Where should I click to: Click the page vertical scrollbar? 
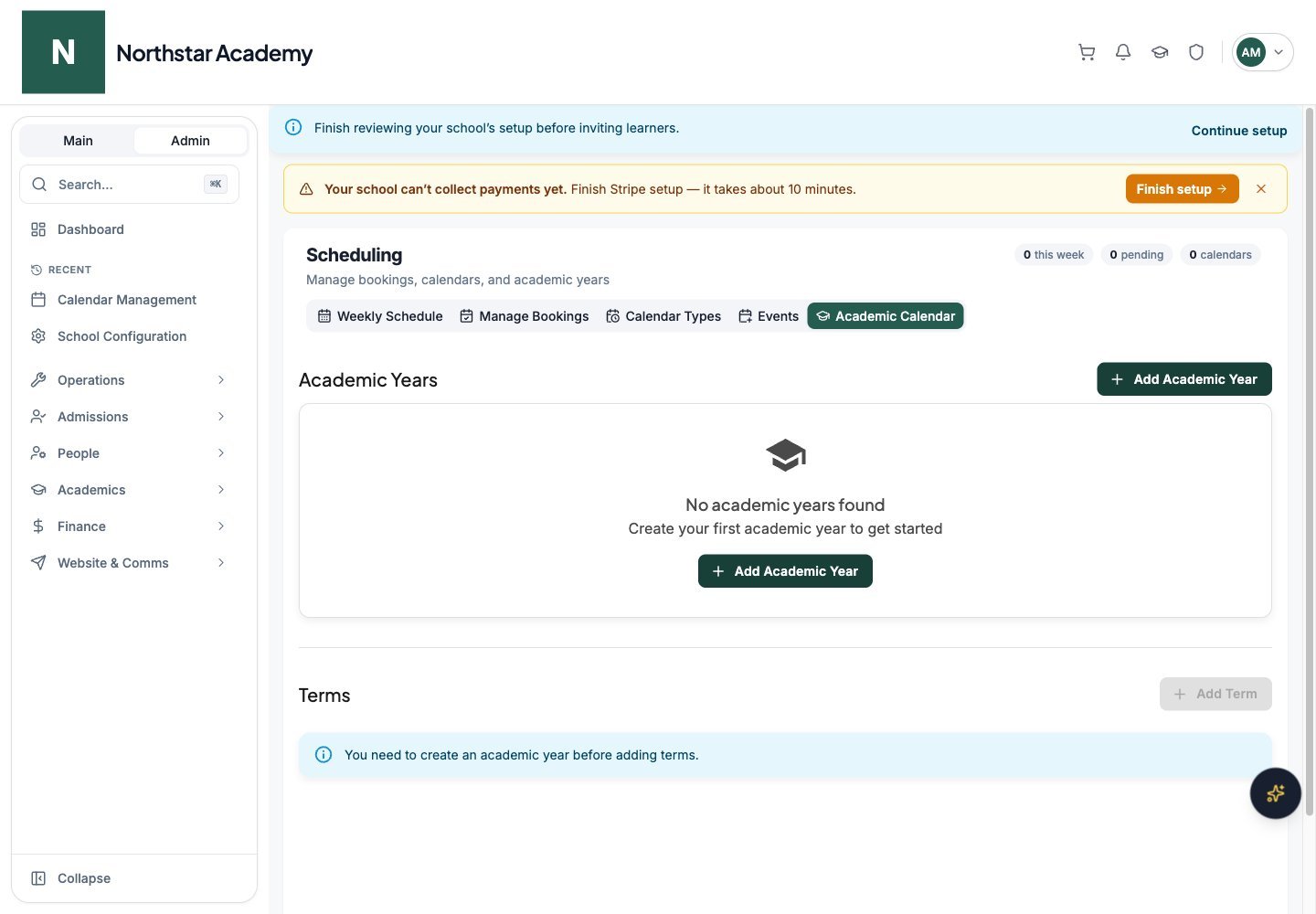click(1310, 462)
